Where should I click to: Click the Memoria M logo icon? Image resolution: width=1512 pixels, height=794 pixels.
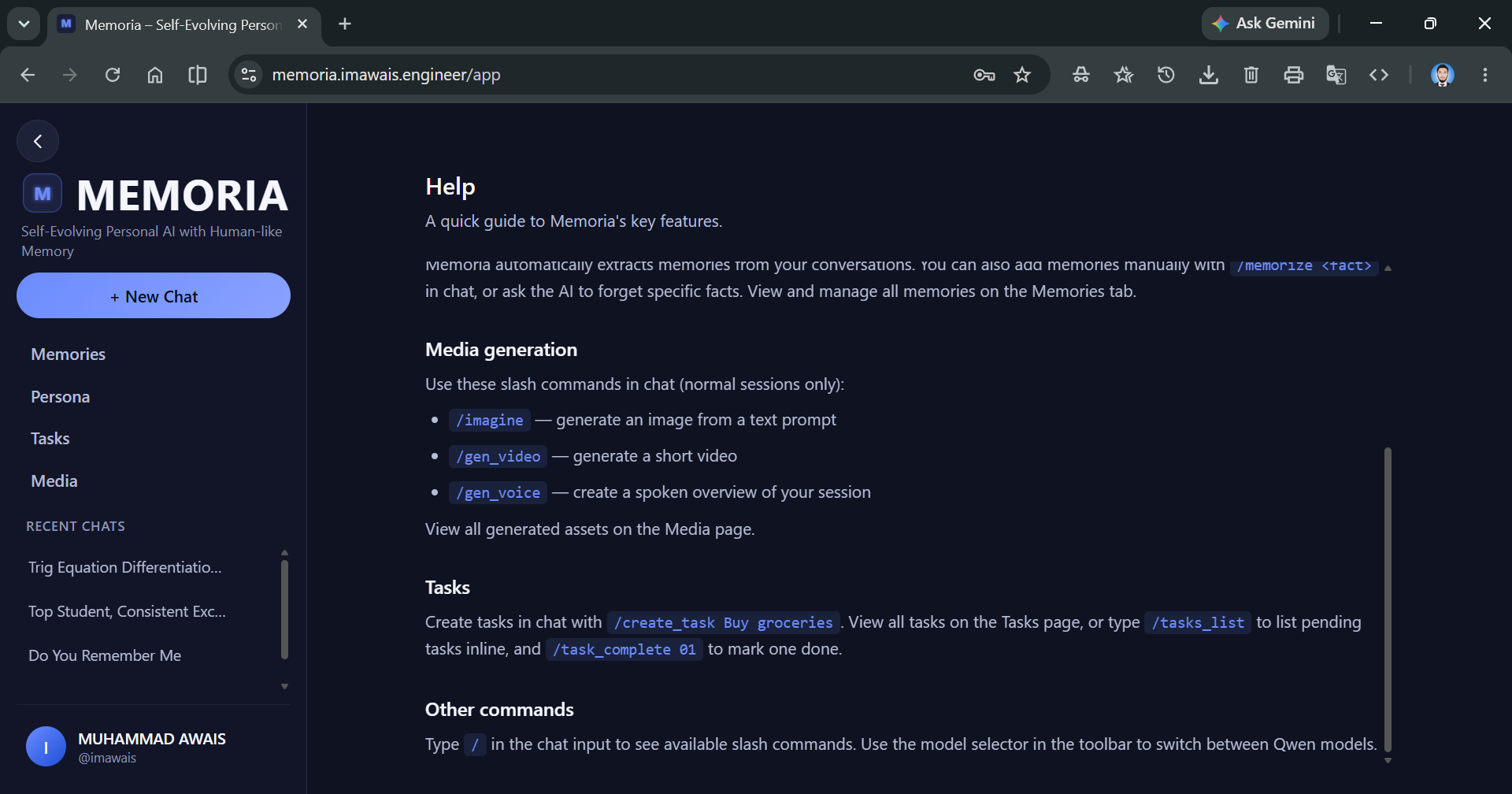point(43,194)
